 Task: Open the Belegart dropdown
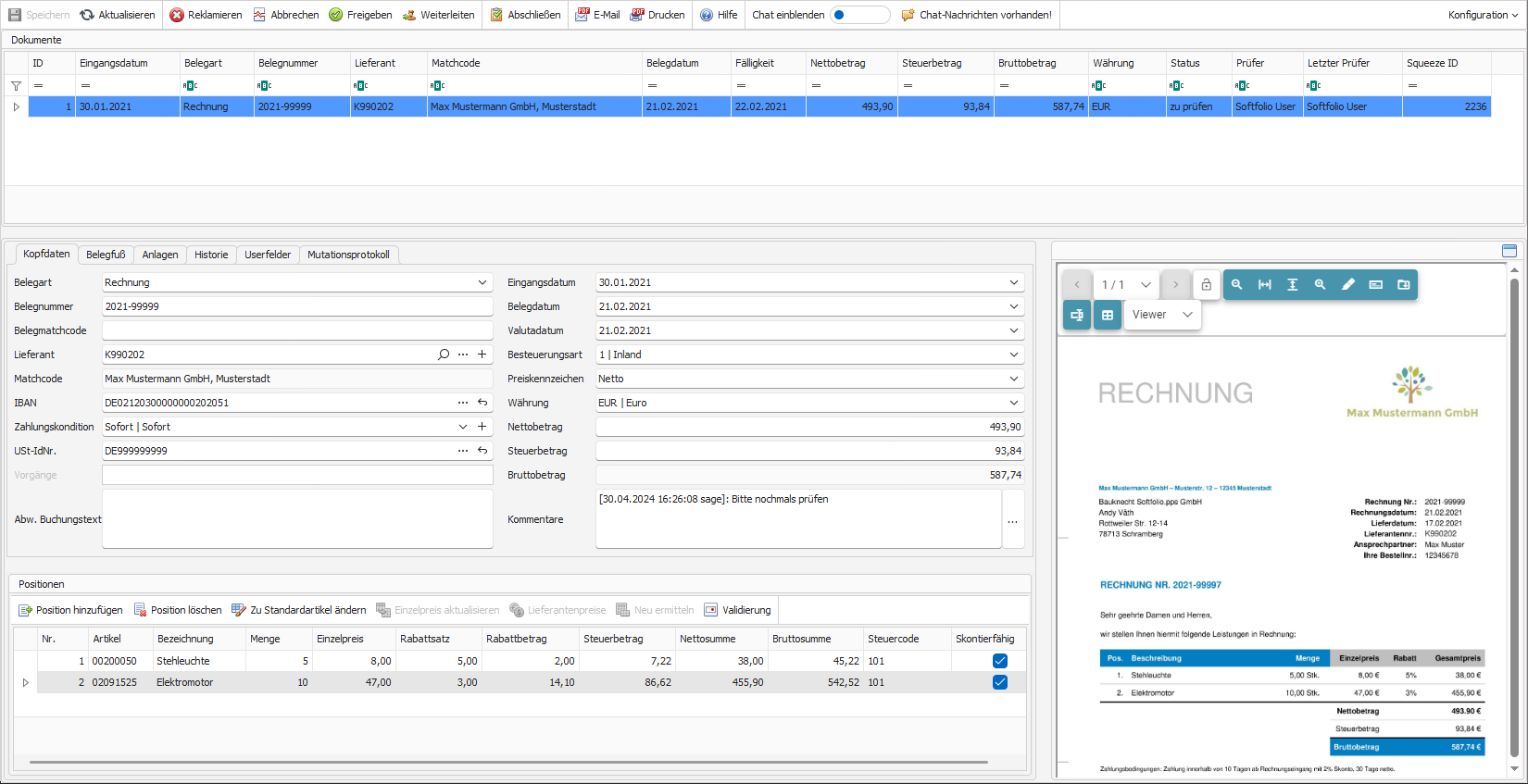pyautogui.click(x=482, y=282)
